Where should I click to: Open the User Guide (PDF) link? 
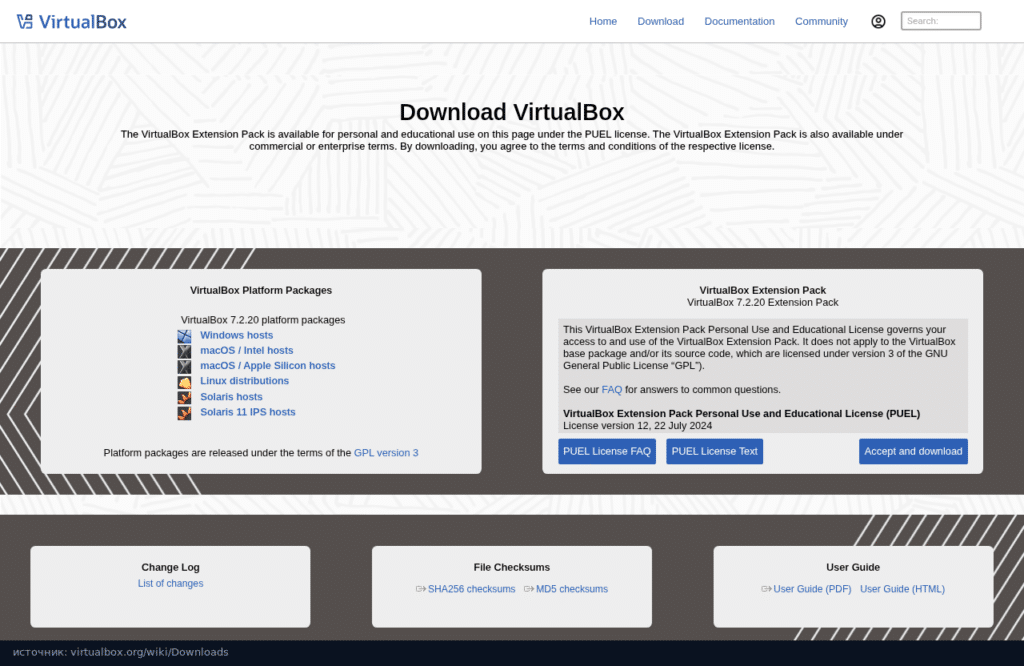click(812, 589)
